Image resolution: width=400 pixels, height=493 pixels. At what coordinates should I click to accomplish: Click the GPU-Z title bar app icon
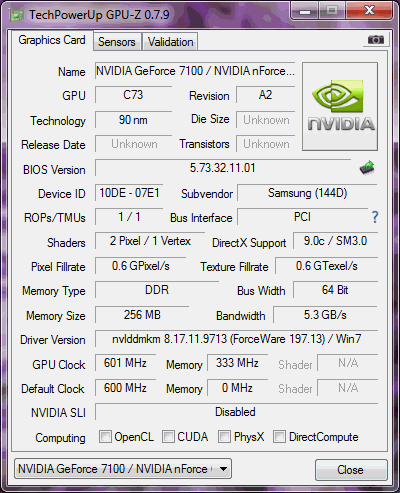pyautogui.click(x=17, y=15)
